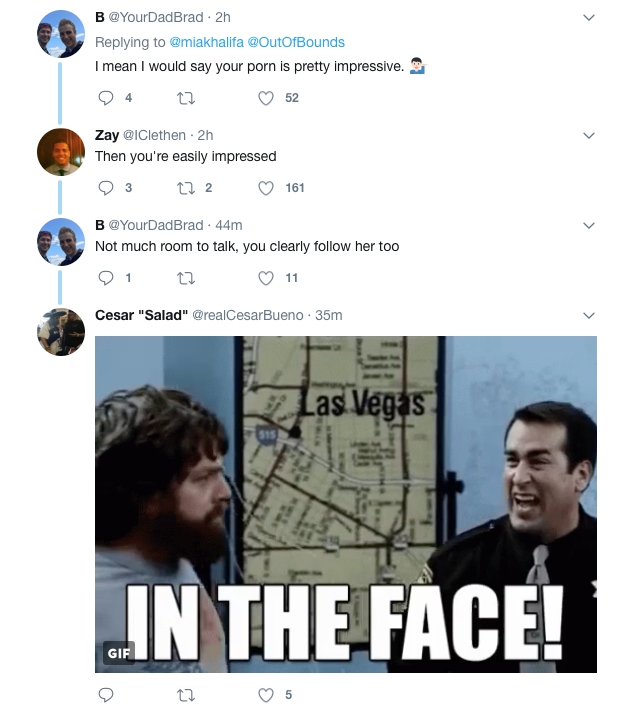Viewport: 637px width, 709px height.
Task: Retweet B's 'Not much room to talk' tweet
Action: point(185,278)
